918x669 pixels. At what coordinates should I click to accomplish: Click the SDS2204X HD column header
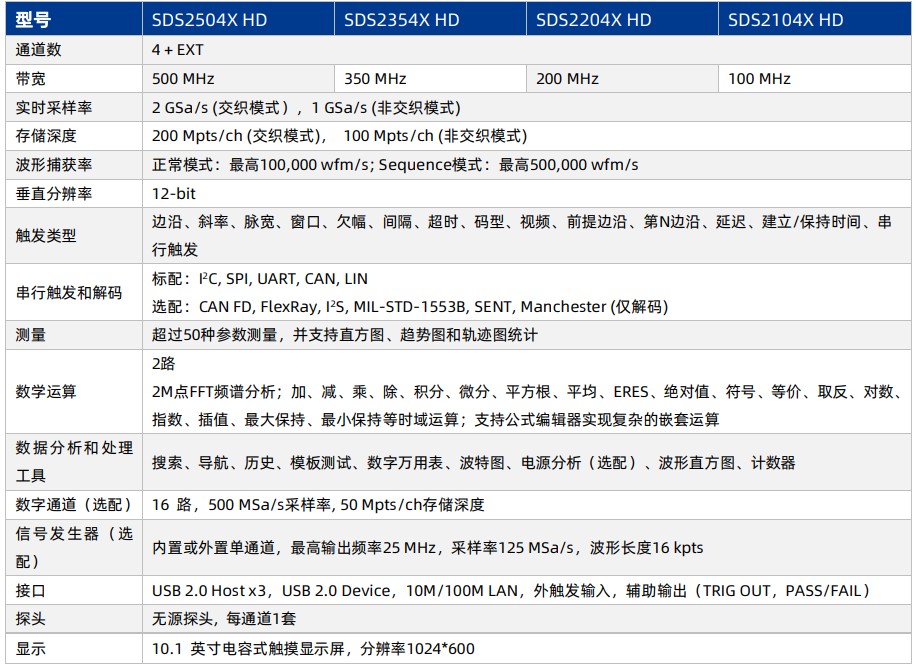pyautogui.click(x=622, y=19)
